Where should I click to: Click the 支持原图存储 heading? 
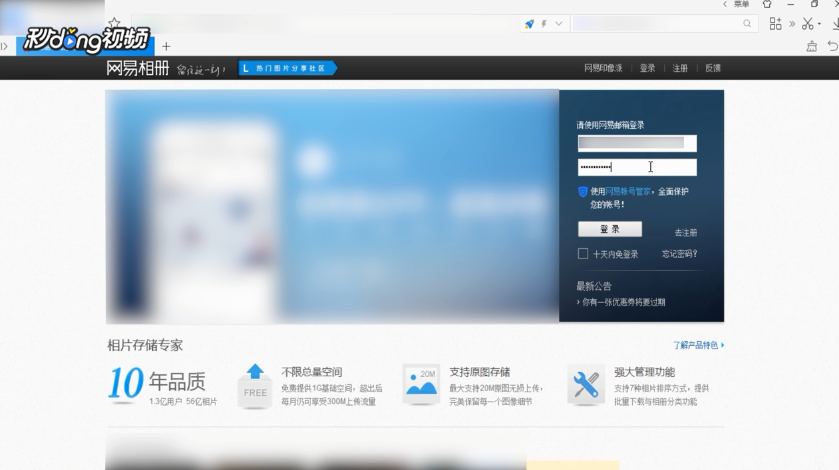pyautogui.click(x=480, y=372)
